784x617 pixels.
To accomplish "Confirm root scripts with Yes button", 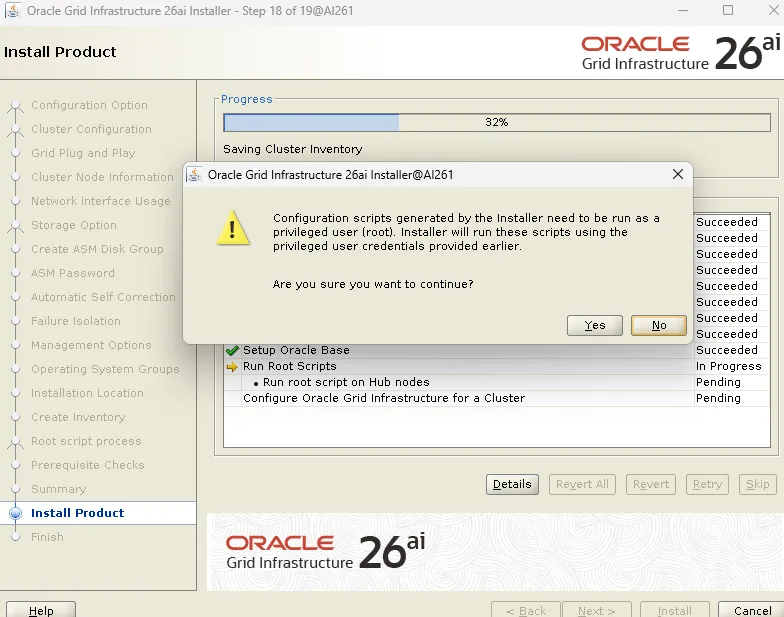I will point(594,326).
